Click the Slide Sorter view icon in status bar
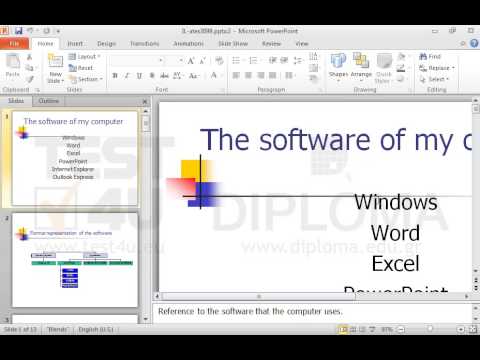 (x=353, y=329)
